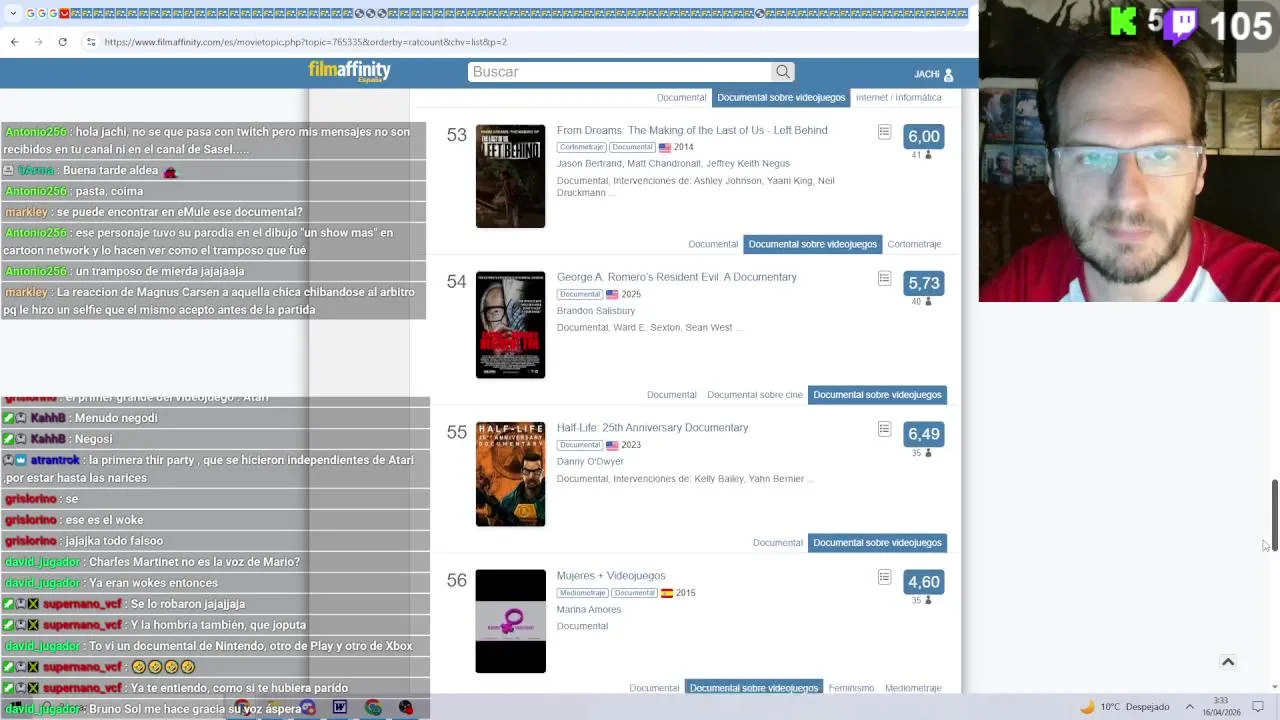
Task: Click the 6,49 rating box
Action: coord(923,434)
